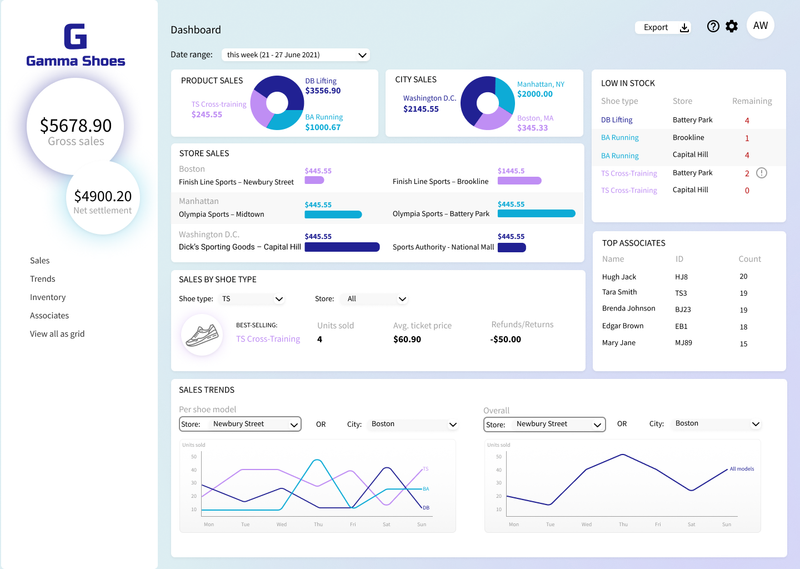This screenshot has width=800, height=569.
Task: Click best-selling TS Cross-Training link
Action: (x=268, y=339)
